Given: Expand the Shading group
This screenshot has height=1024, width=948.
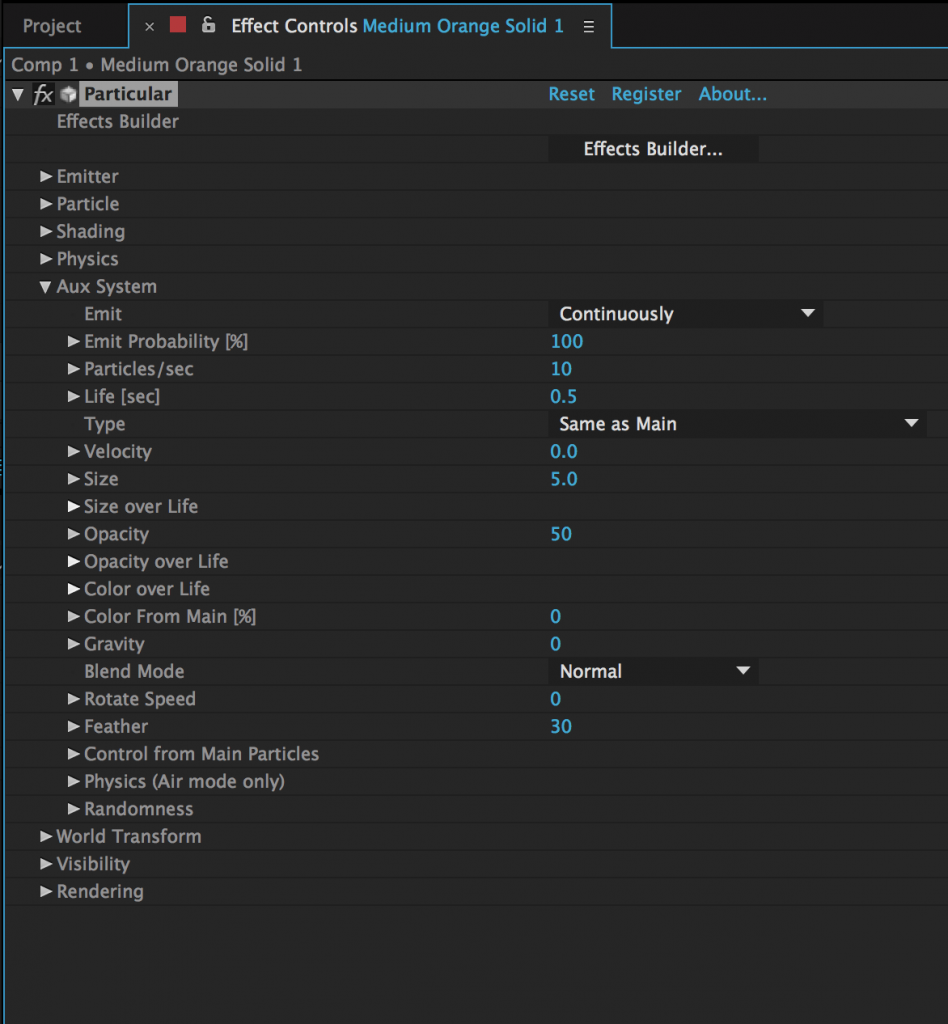Looking at the screenshot, I should click(x=46, y=231).
